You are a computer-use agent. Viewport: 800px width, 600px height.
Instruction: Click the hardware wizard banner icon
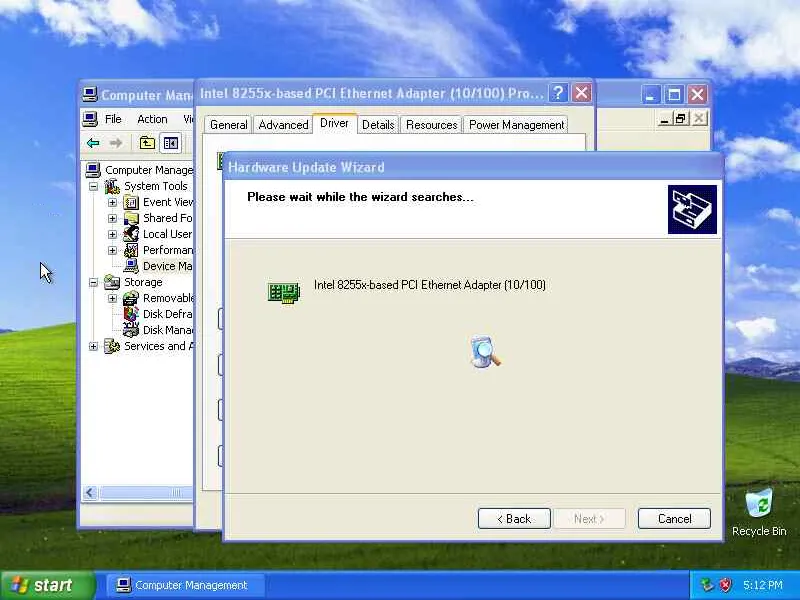pyautogui.click(x=692, y=209)
